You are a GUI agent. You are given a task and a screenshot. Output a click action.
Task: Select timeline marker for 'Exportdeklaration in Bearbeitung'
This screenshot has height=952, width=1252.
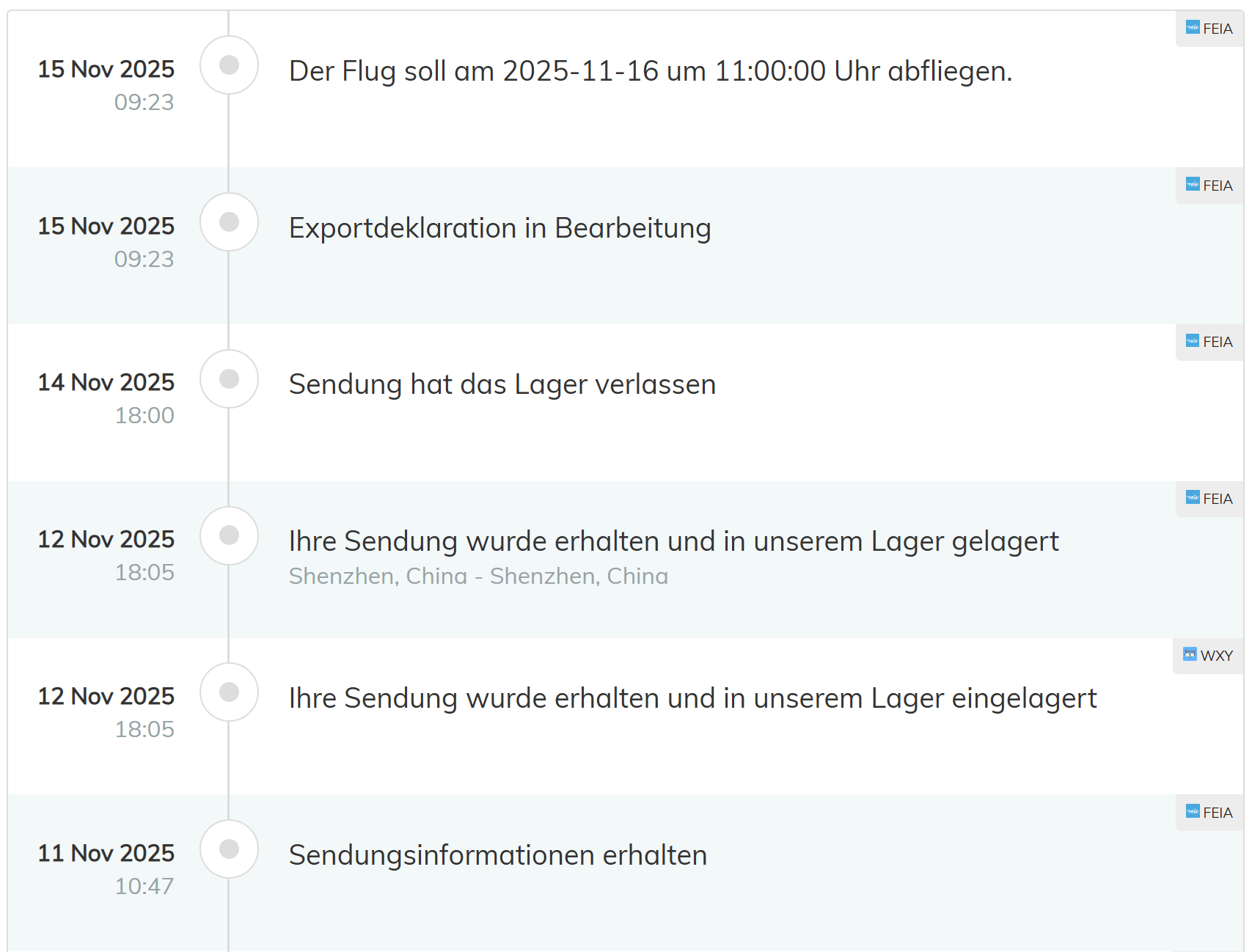229,221
